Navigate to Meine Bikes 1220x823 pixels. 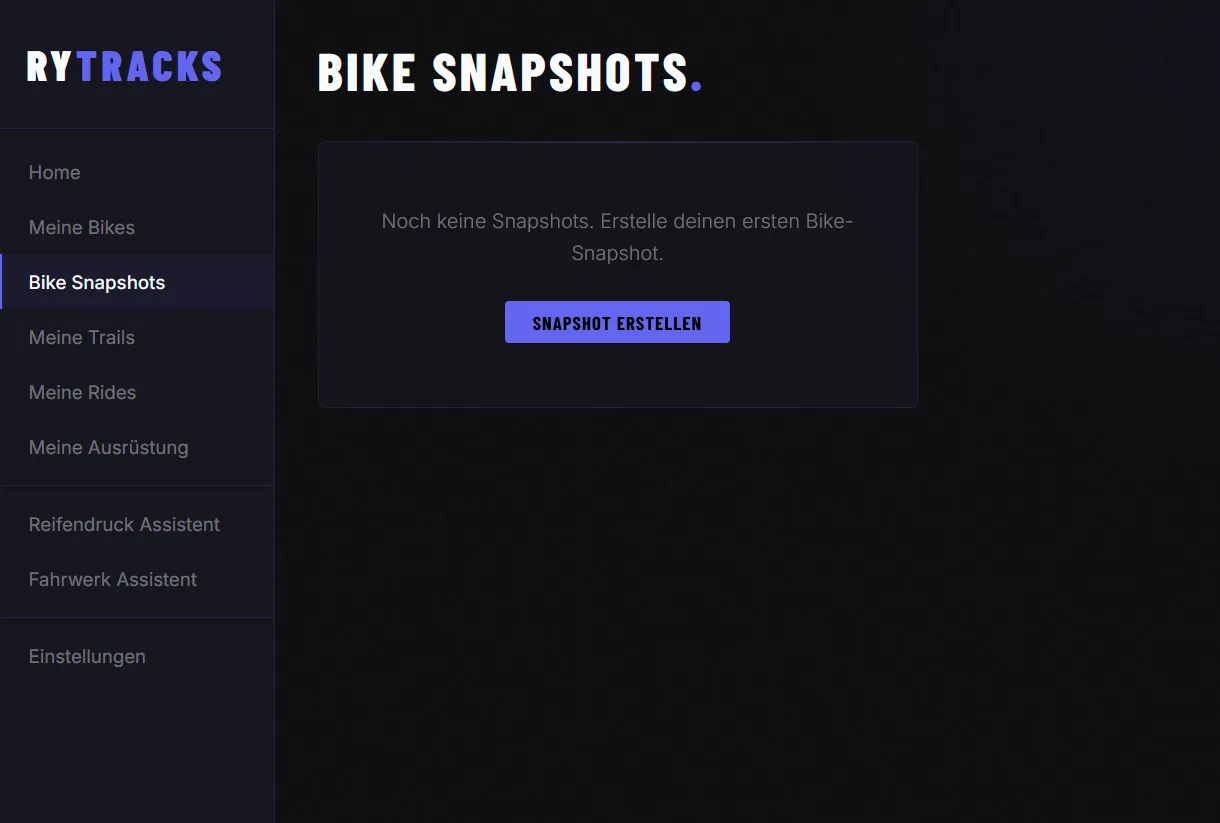pyautogui.click(x=81, y=227)
